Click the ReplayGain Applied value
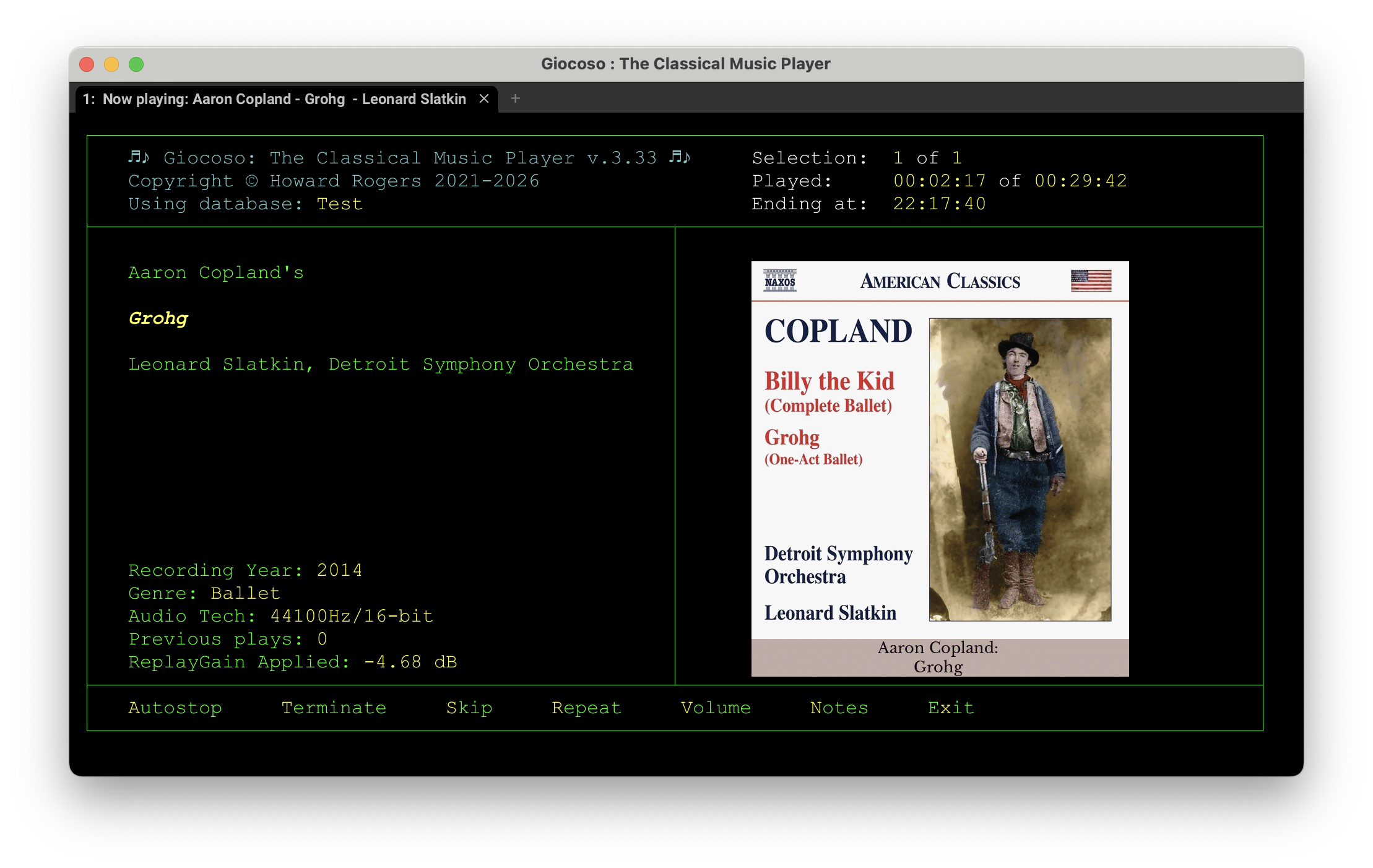Image resolution: width=1373 pixels, height=868 pixels. point(410,662)
